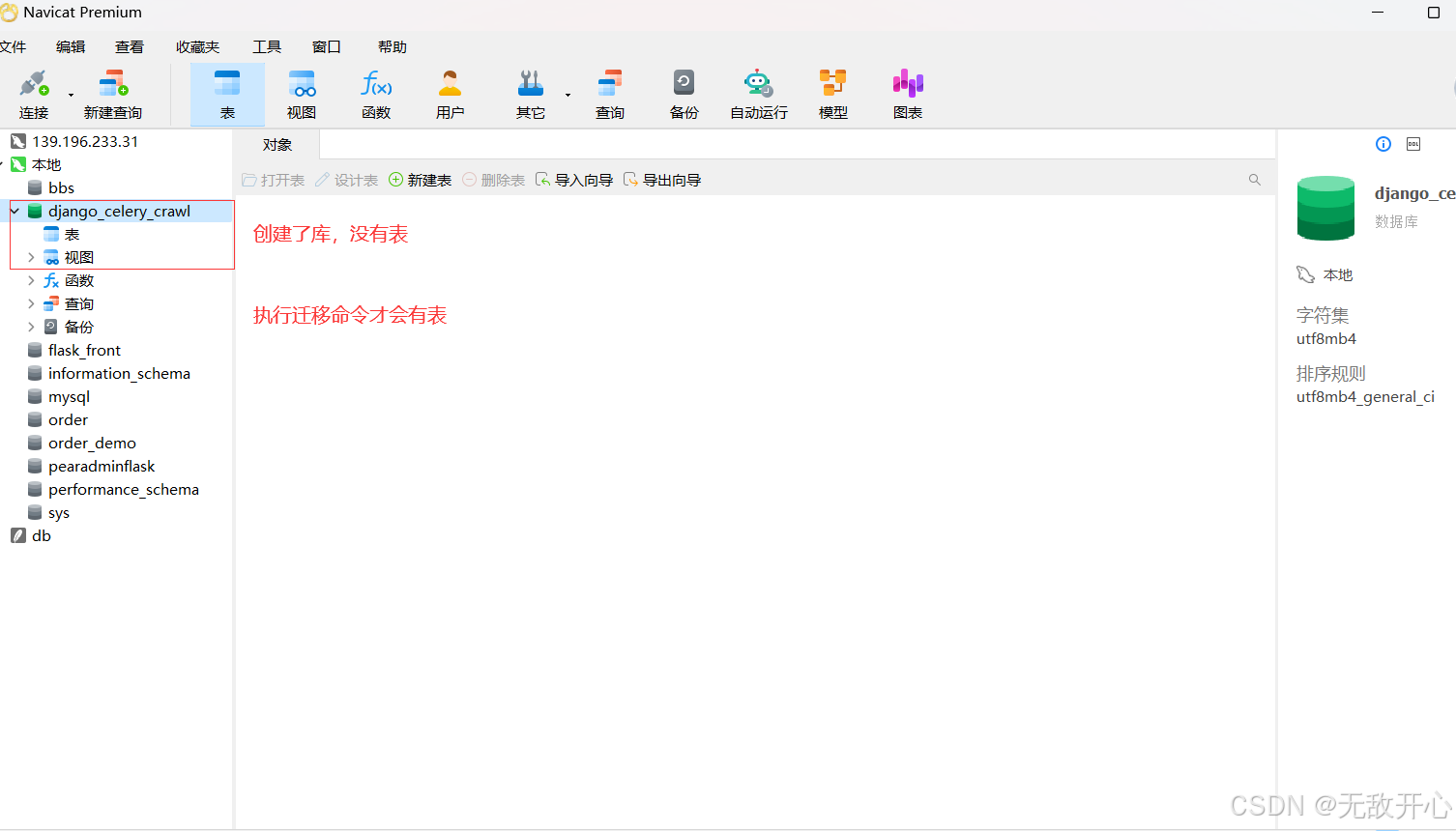The width and height of the screenshot is (1456, 831).
Task: Select the db SQLite connection
Action: pos(41,535)
